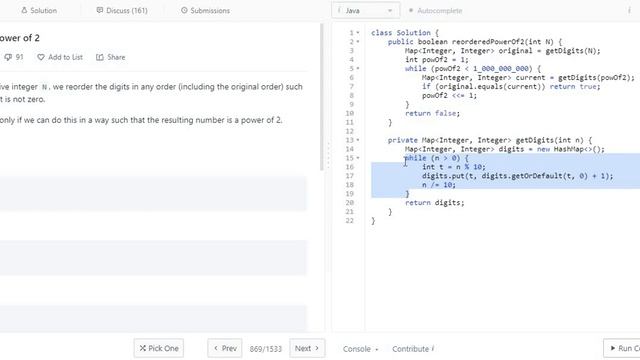This screenshot has height=360, width=640.
Task: Switch to the Submissions tab
Action: point(205,11)
